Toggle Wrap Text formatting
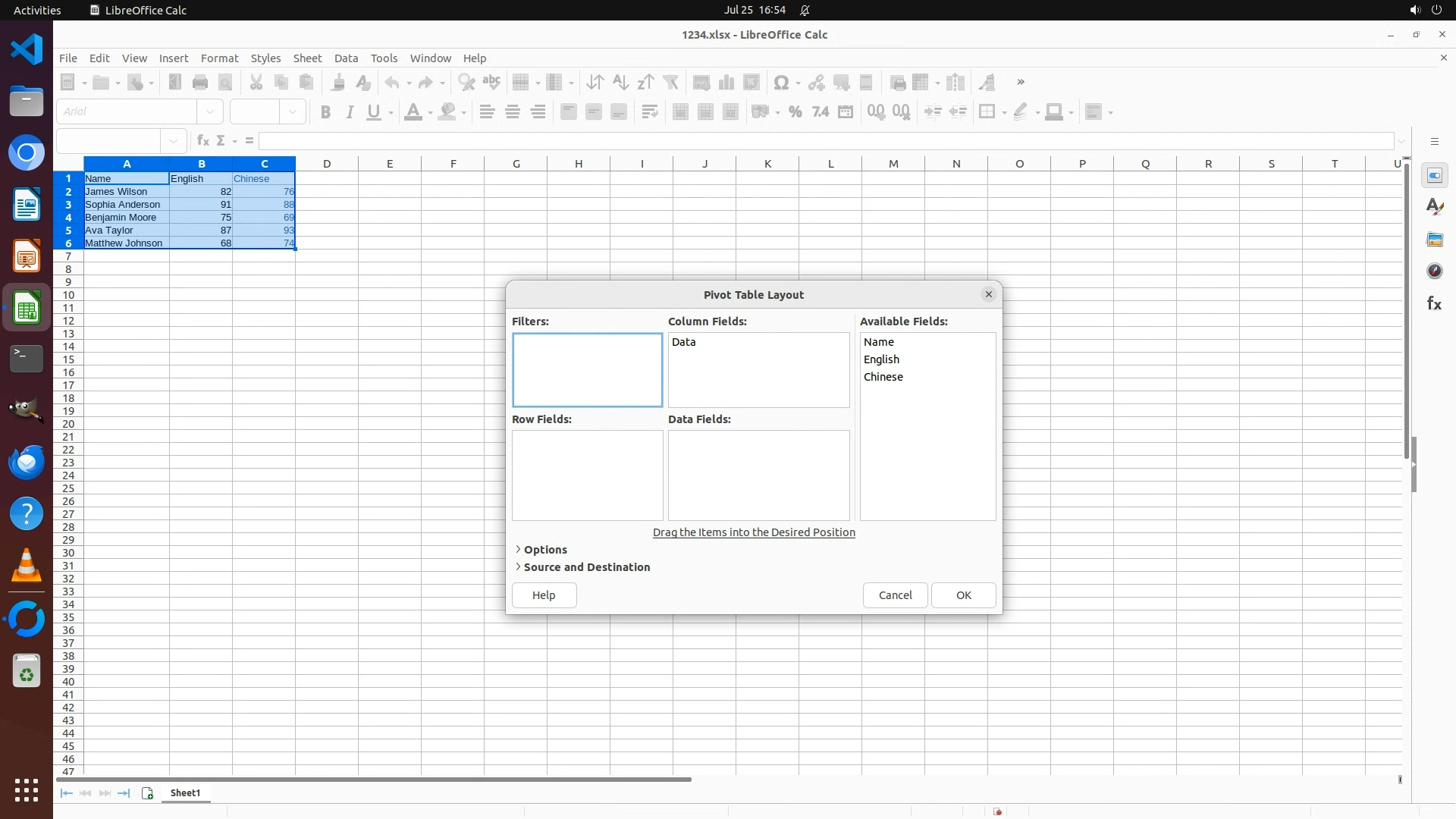Viewport: 1456px width, 819px height. [x=649, y=112]
